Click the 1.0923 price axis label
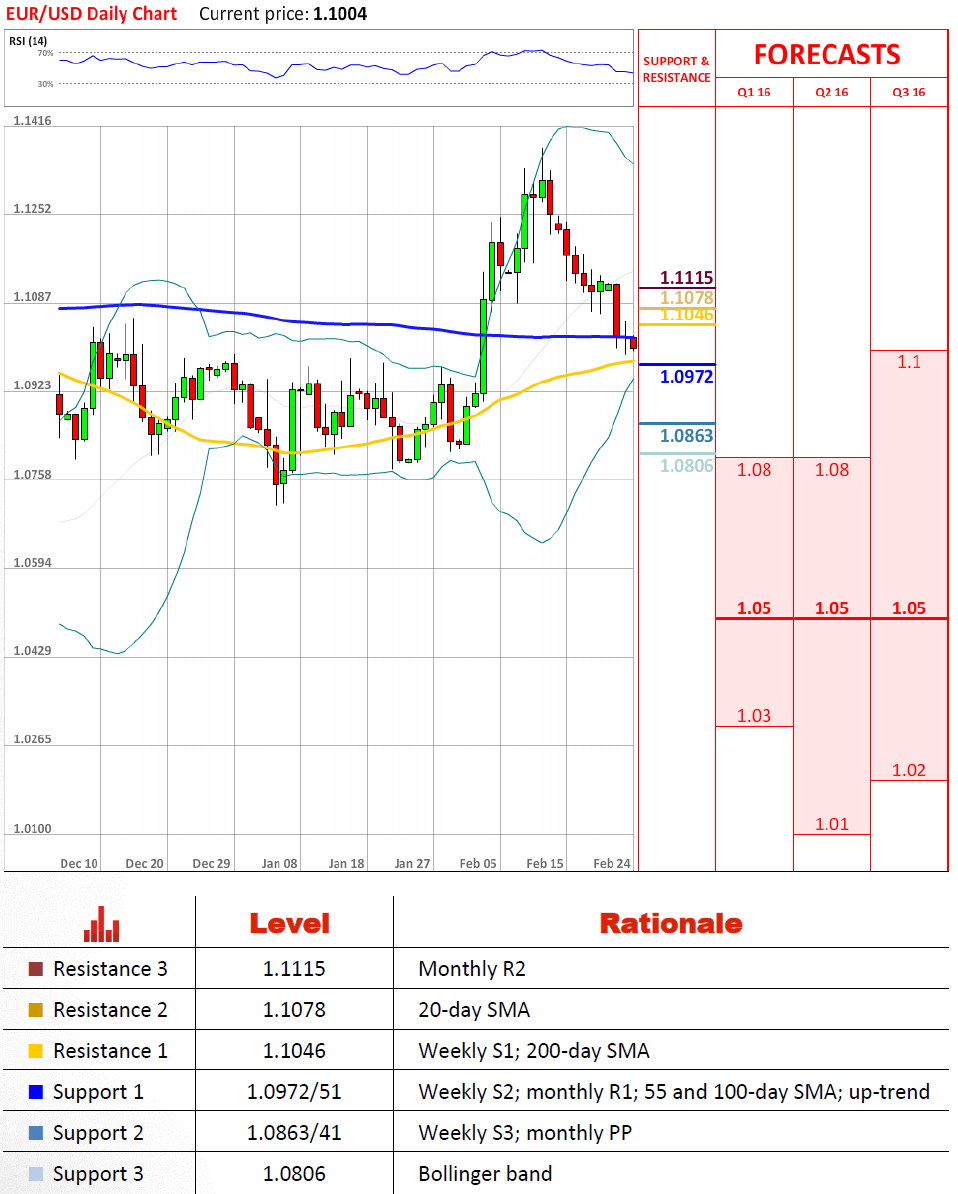The width and height of the screenshot is (958, 1194). (x=33, y=385)
